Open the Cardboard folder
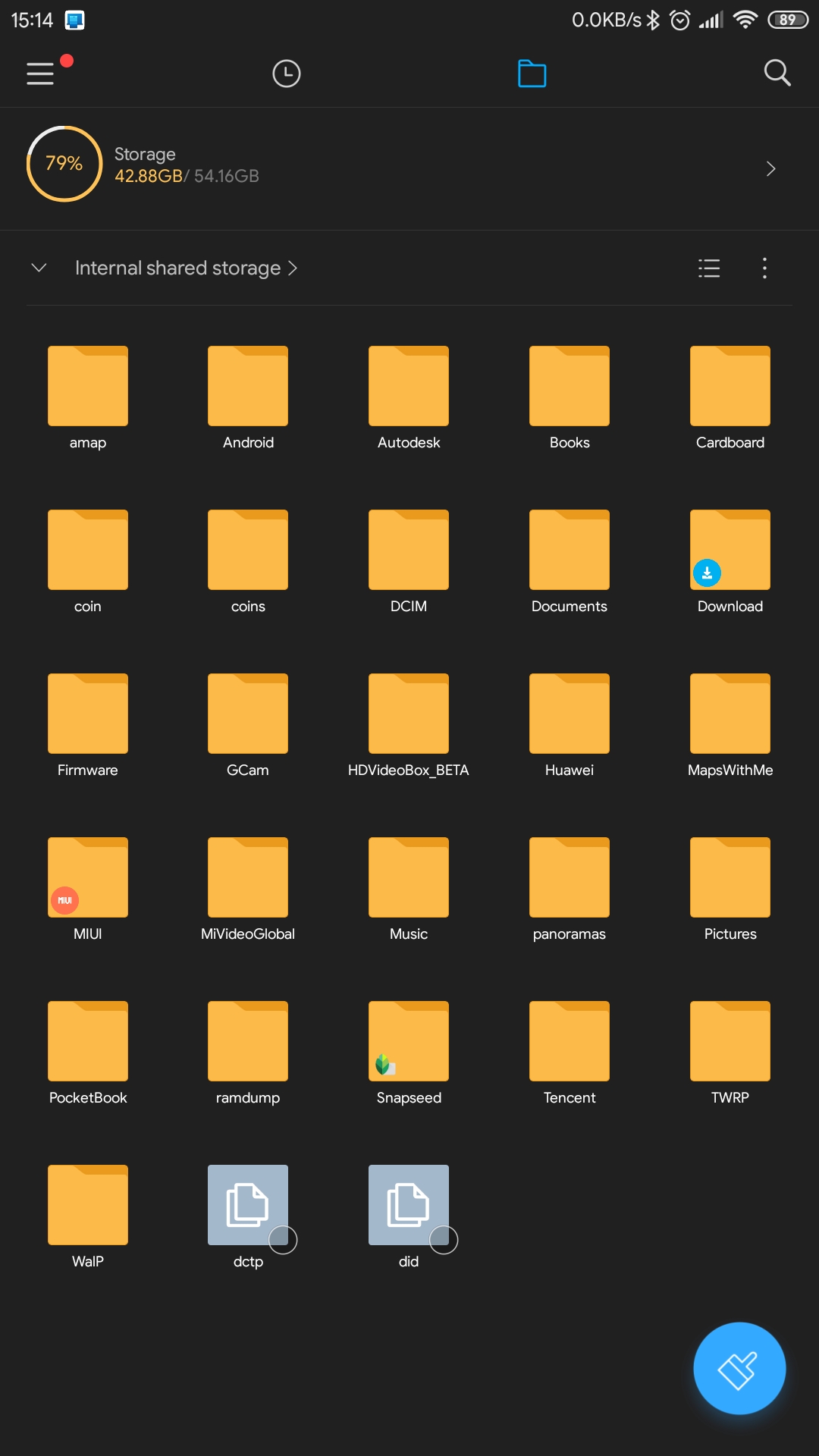819x1456 pixels. click(x=730, y=398)
